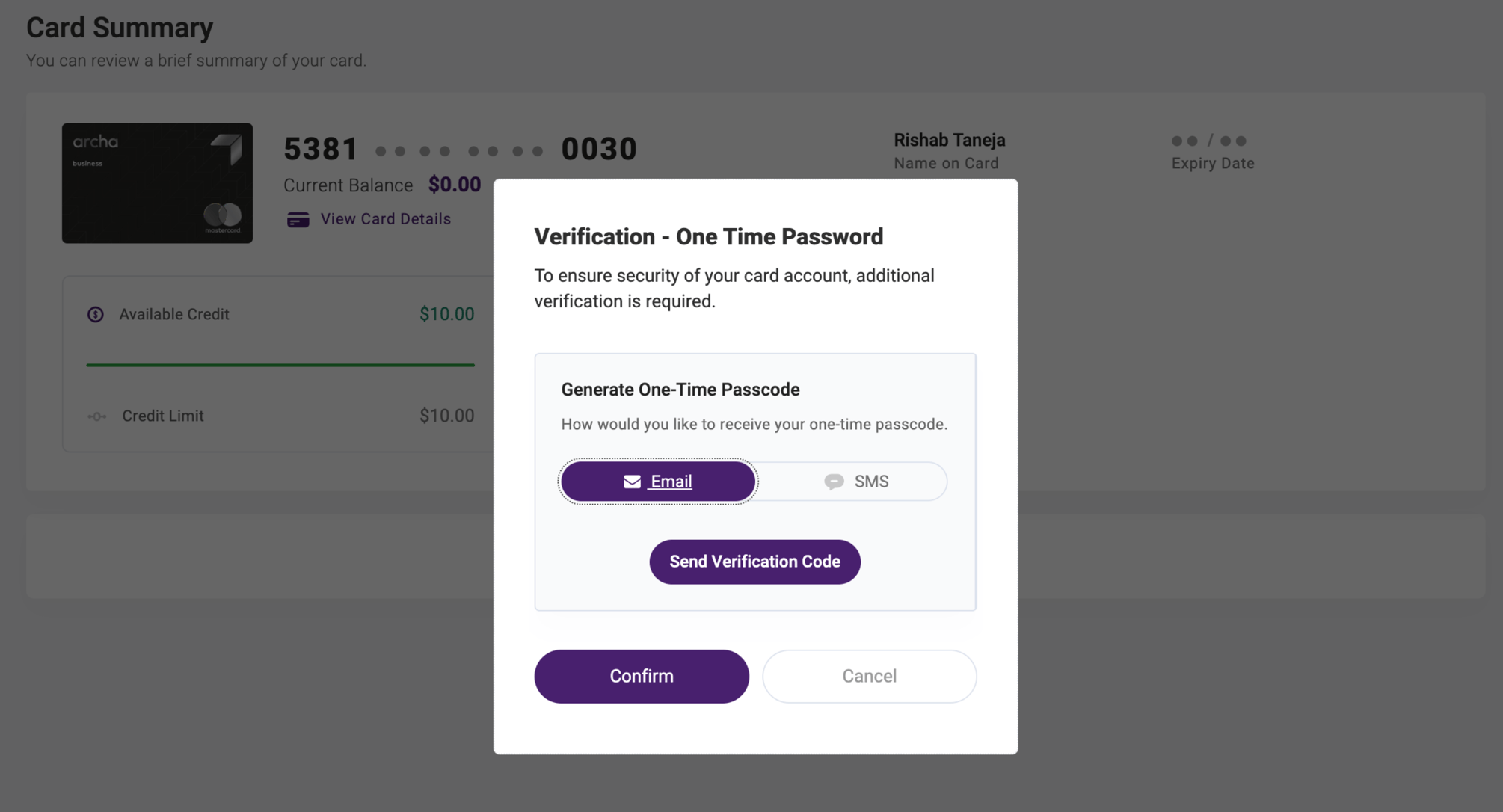Screen dimensions: 1503x812
Task: Select SMS as passcode delivery method
Action: tap(855, 482)
